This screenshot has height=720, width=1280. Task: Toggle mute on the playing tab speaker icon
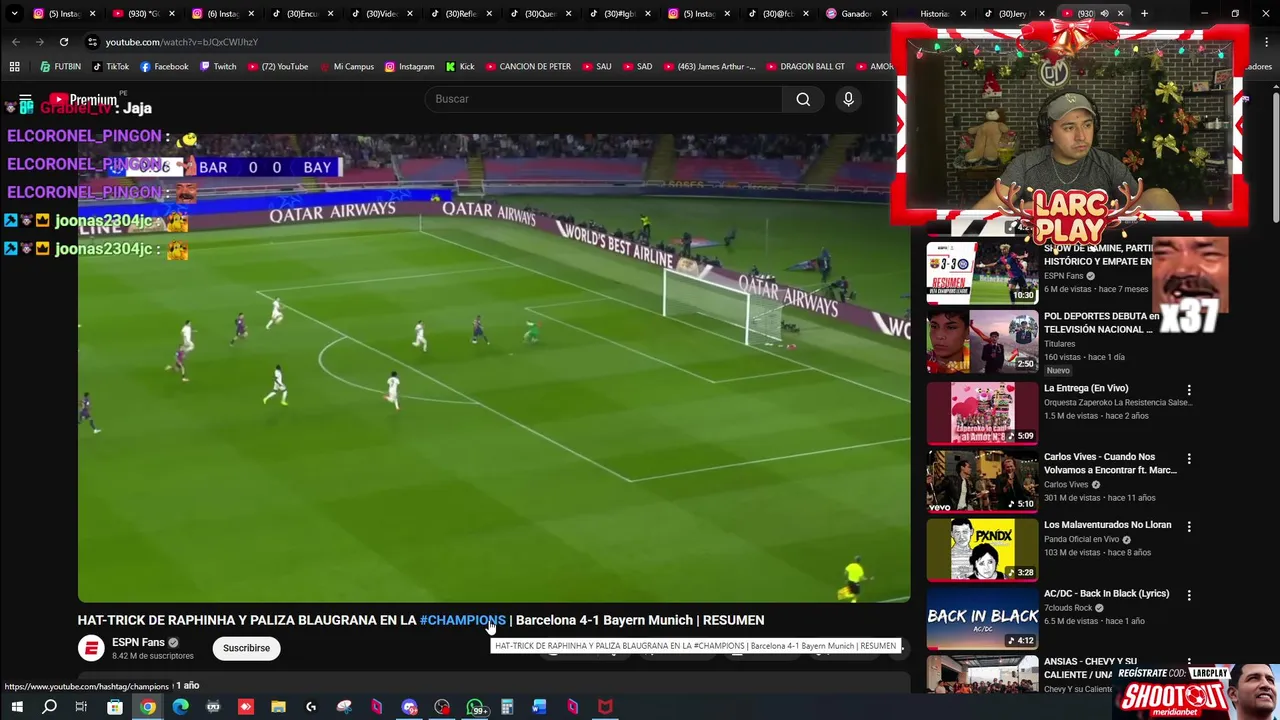click(1105, 14)
